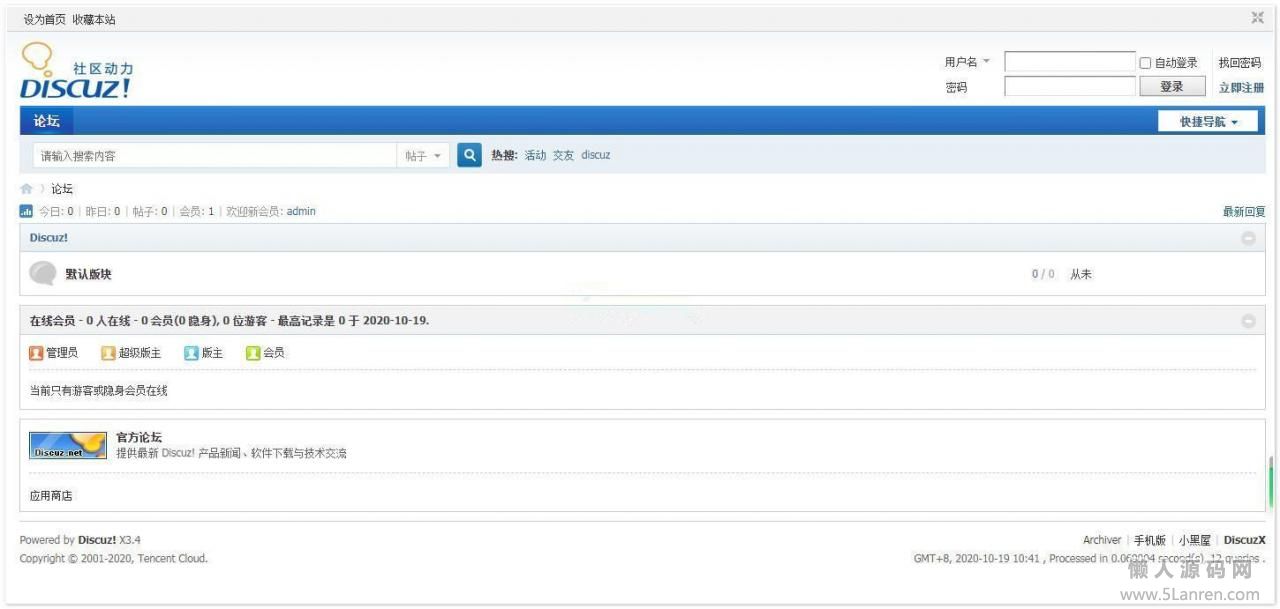Click the new member link admin
The image size is (1280, 609).
tap(301, 211)
